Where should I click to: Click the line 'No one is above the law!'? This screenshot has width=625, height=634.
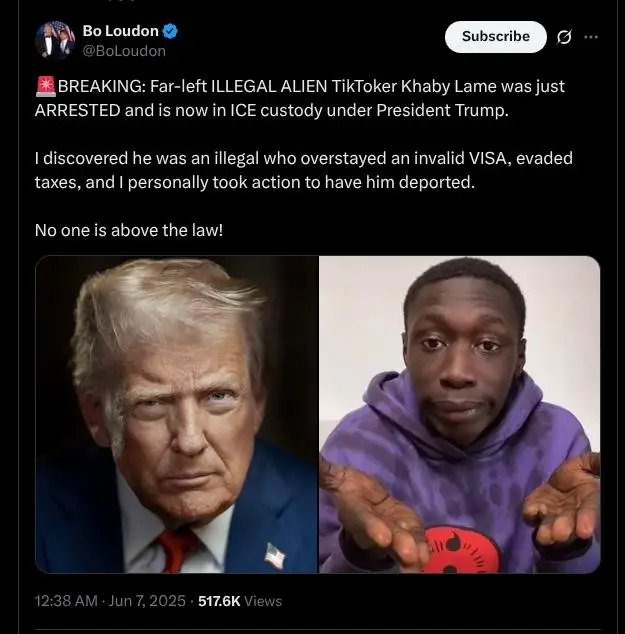pos(129,230)
